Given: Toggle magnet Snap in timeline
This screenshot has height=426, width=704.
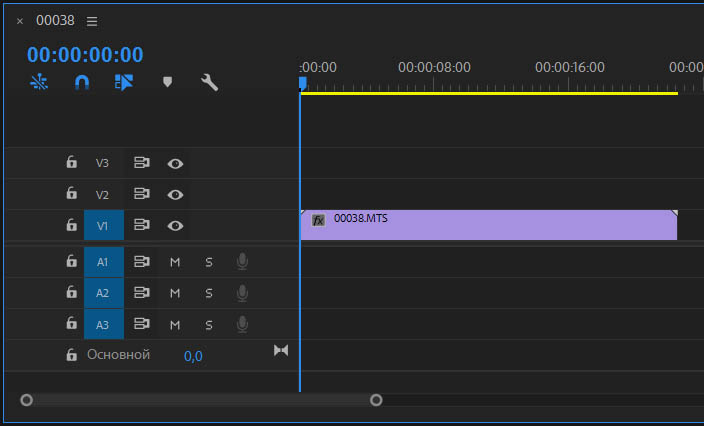Looking at the screenshot, I should (82, 83).
